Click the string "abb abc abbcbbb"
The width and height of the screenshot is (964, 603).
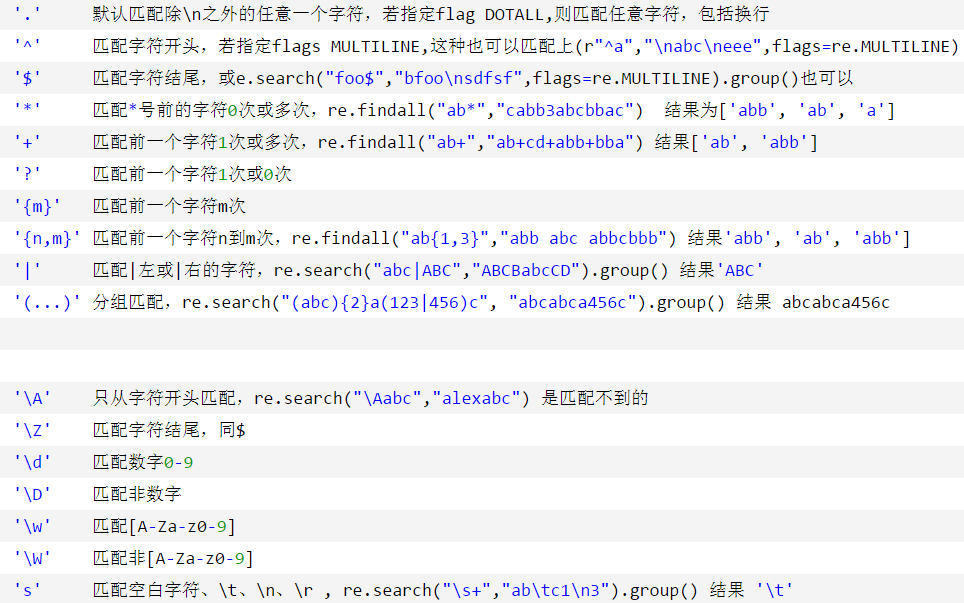click(583, 238)
